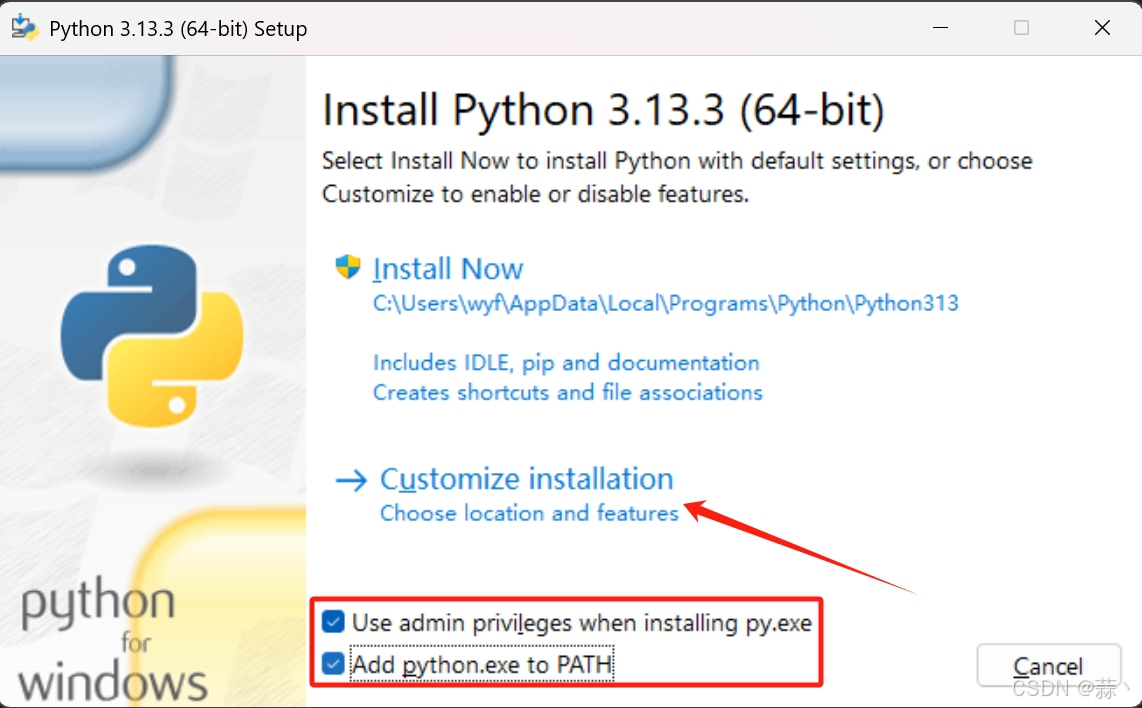Start installation with Install Now
1142x708 pixels.
[x=448, y=268]
